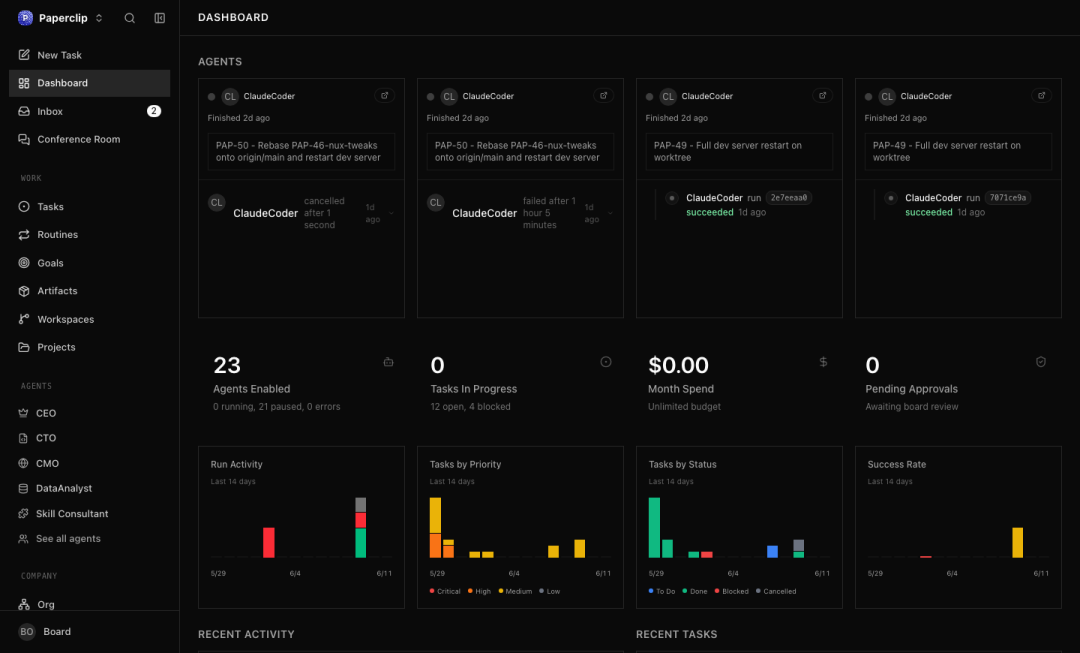Click the Critical legend swatch in Tasks by Priority

[x=432, y=591]
